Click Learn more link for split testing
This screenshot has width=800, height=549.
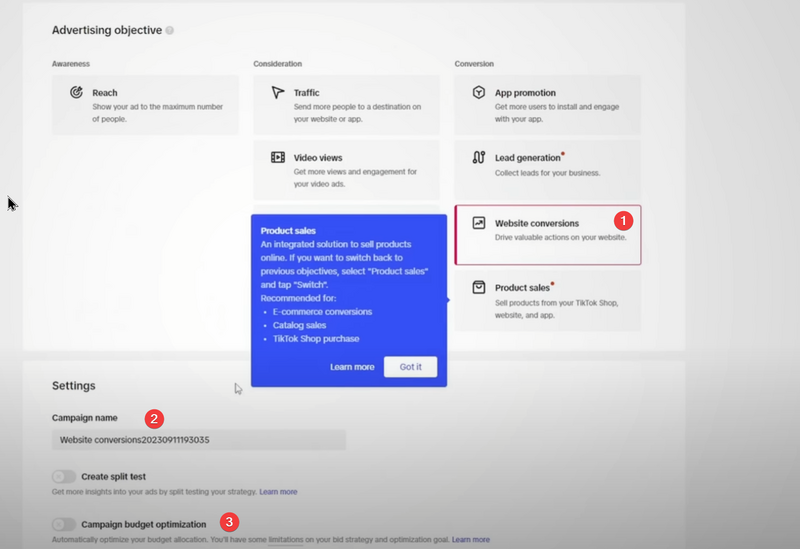coord(278,492)
